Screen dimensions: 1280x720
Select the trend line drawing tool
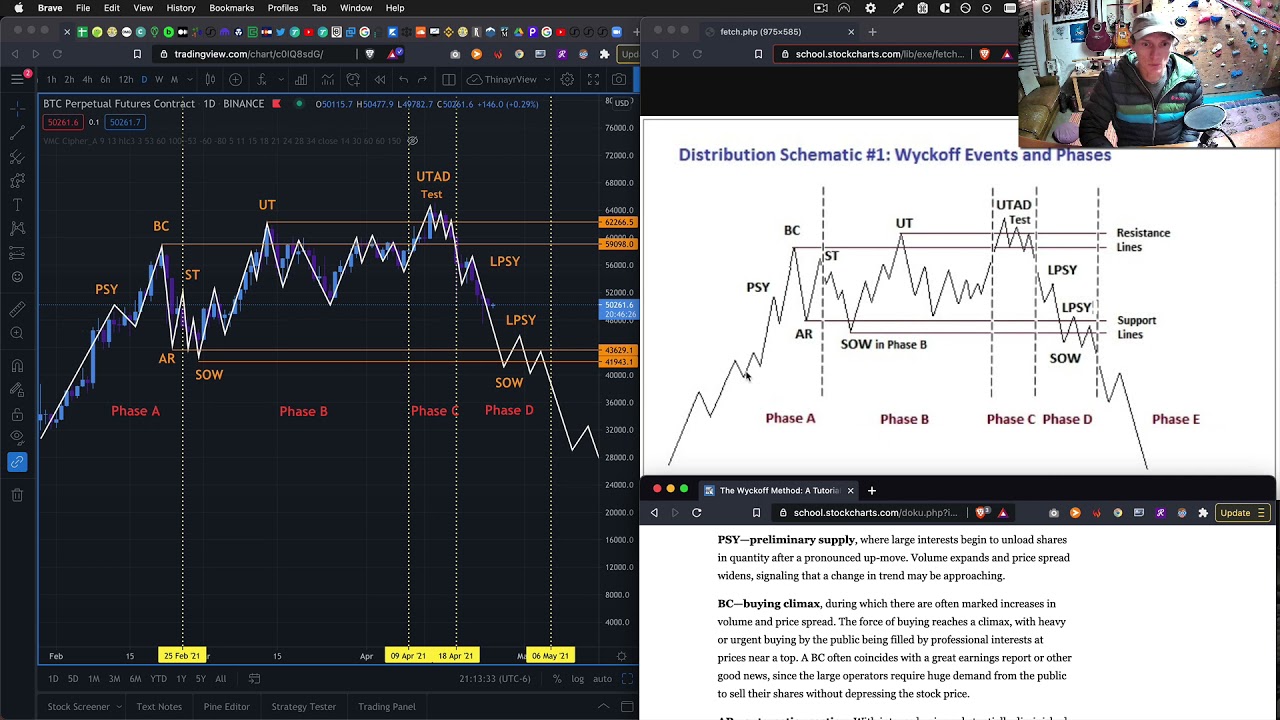[x=17, y=132]
